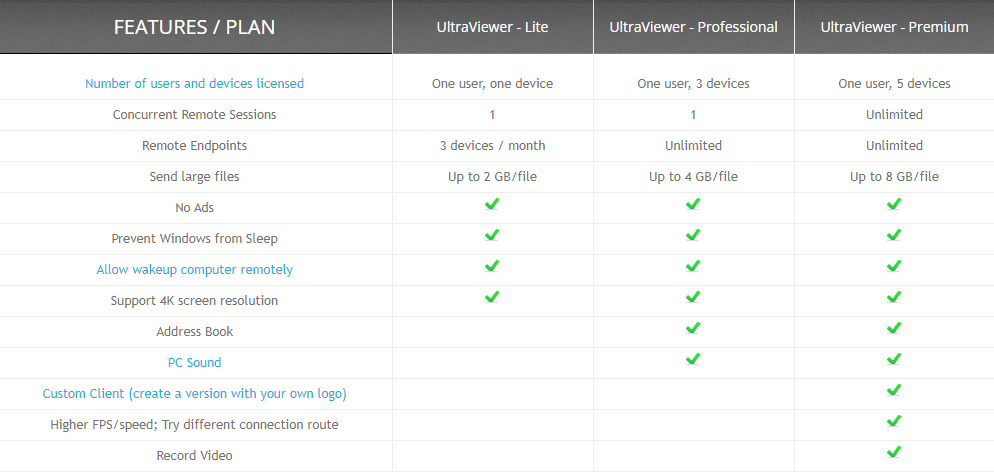Click the PC Sound checkmark under Premium

point(894,360)
